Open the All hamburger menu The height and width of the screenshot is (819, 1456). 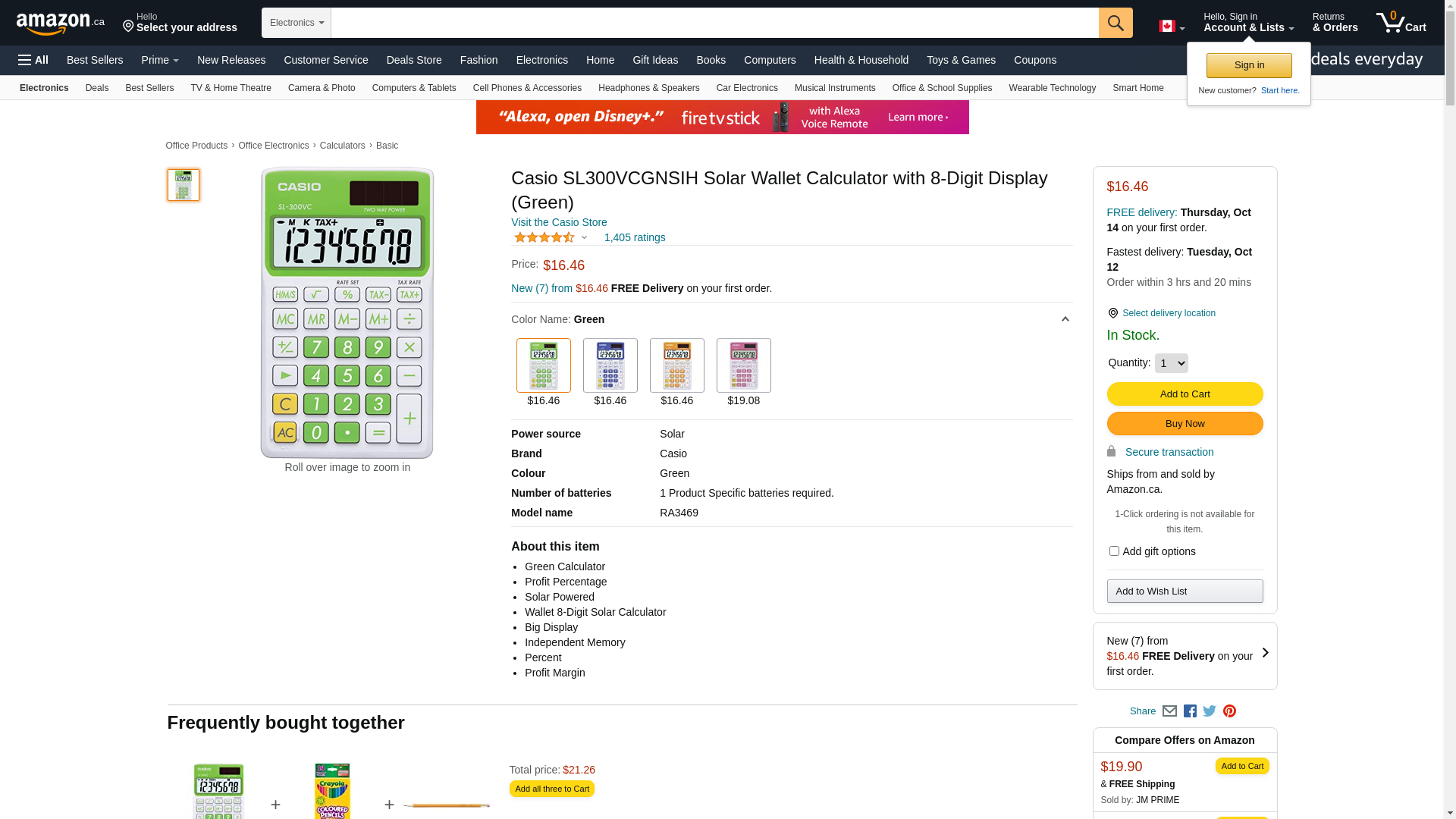(x=33, y=60)
